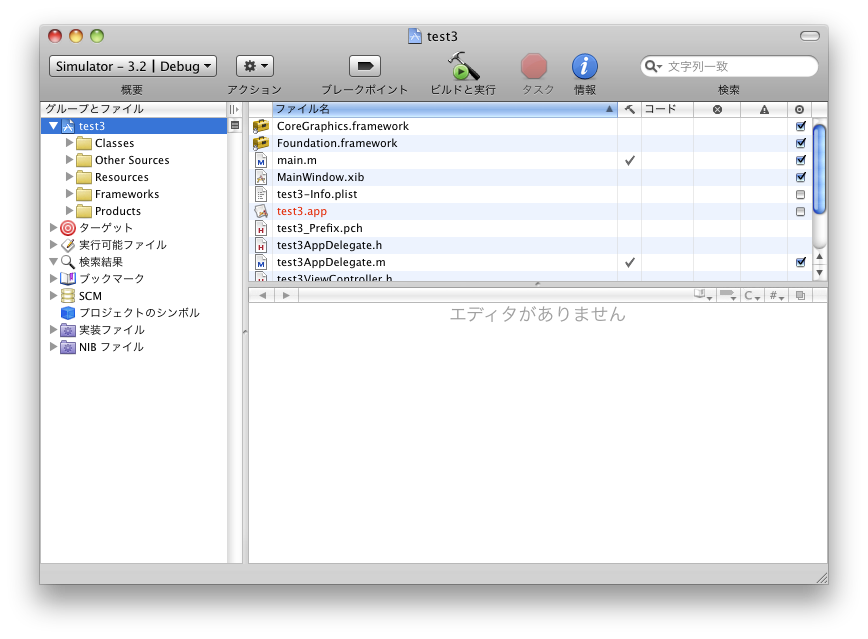Open the Action gear dropdown menu

[254, 67]
